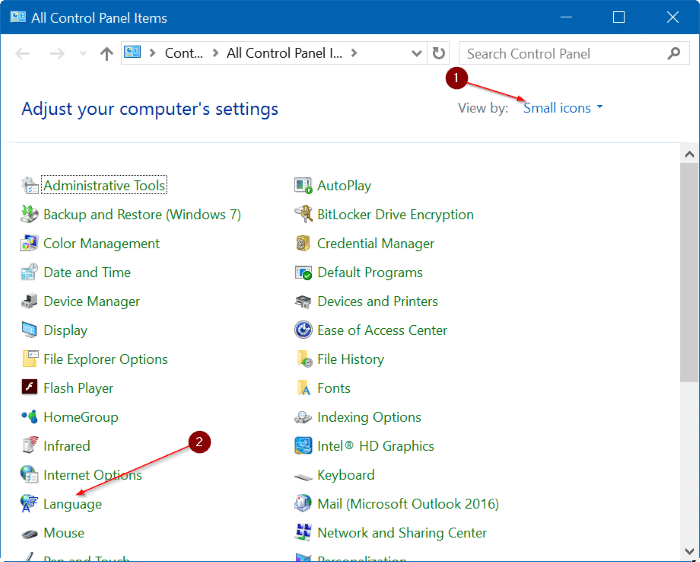700x562 pixels.
Task: Open the HomeGroup link
Action: pos(81,418)
